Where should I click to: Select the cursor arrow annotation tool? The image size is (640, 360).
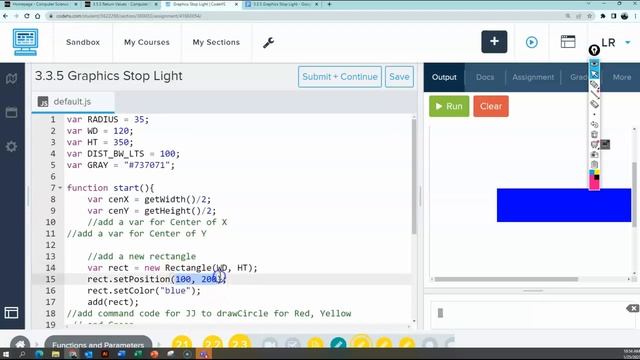tap(594, 74)
